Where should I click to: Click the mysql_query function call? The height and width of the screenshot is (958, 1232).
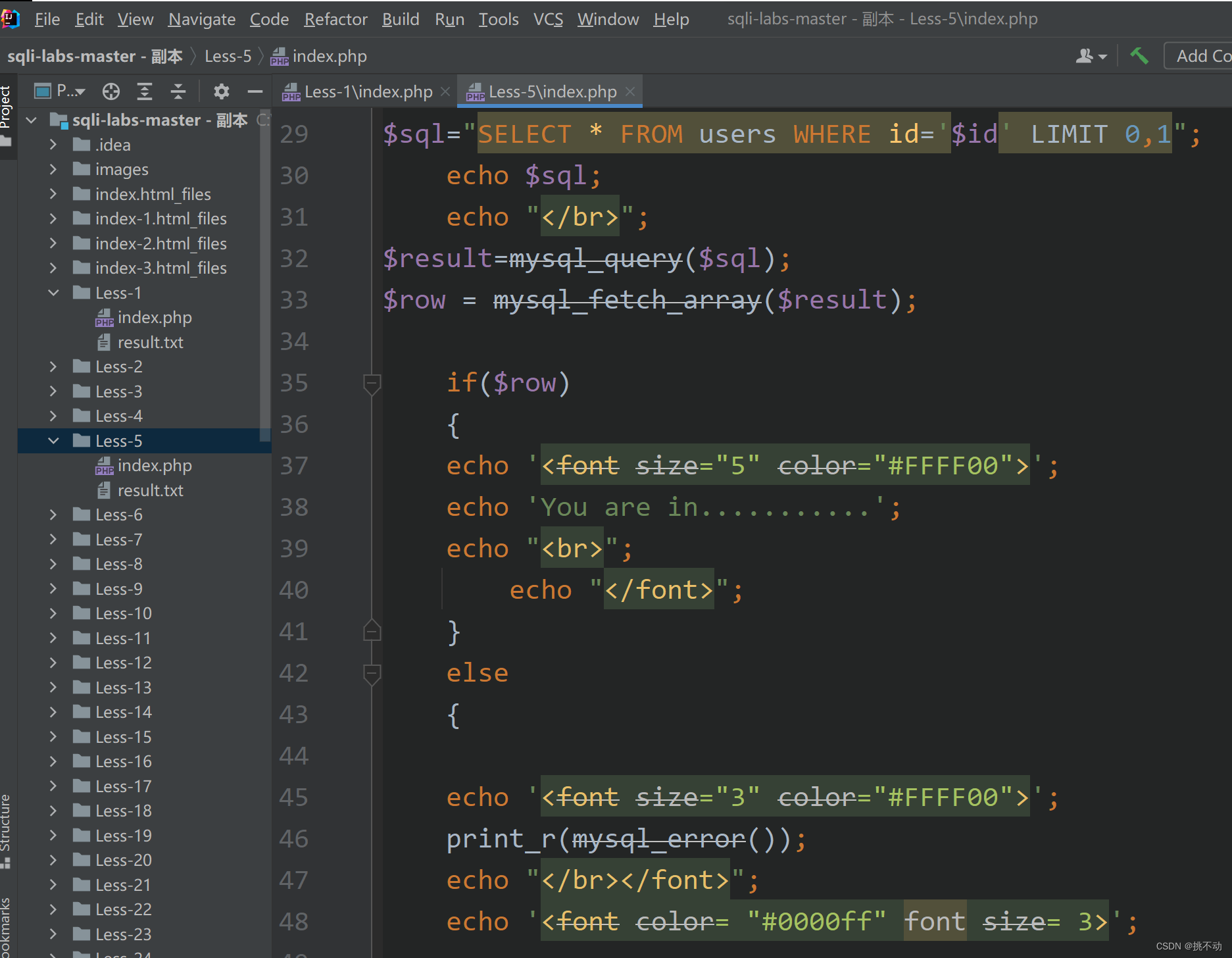point(595,259)
